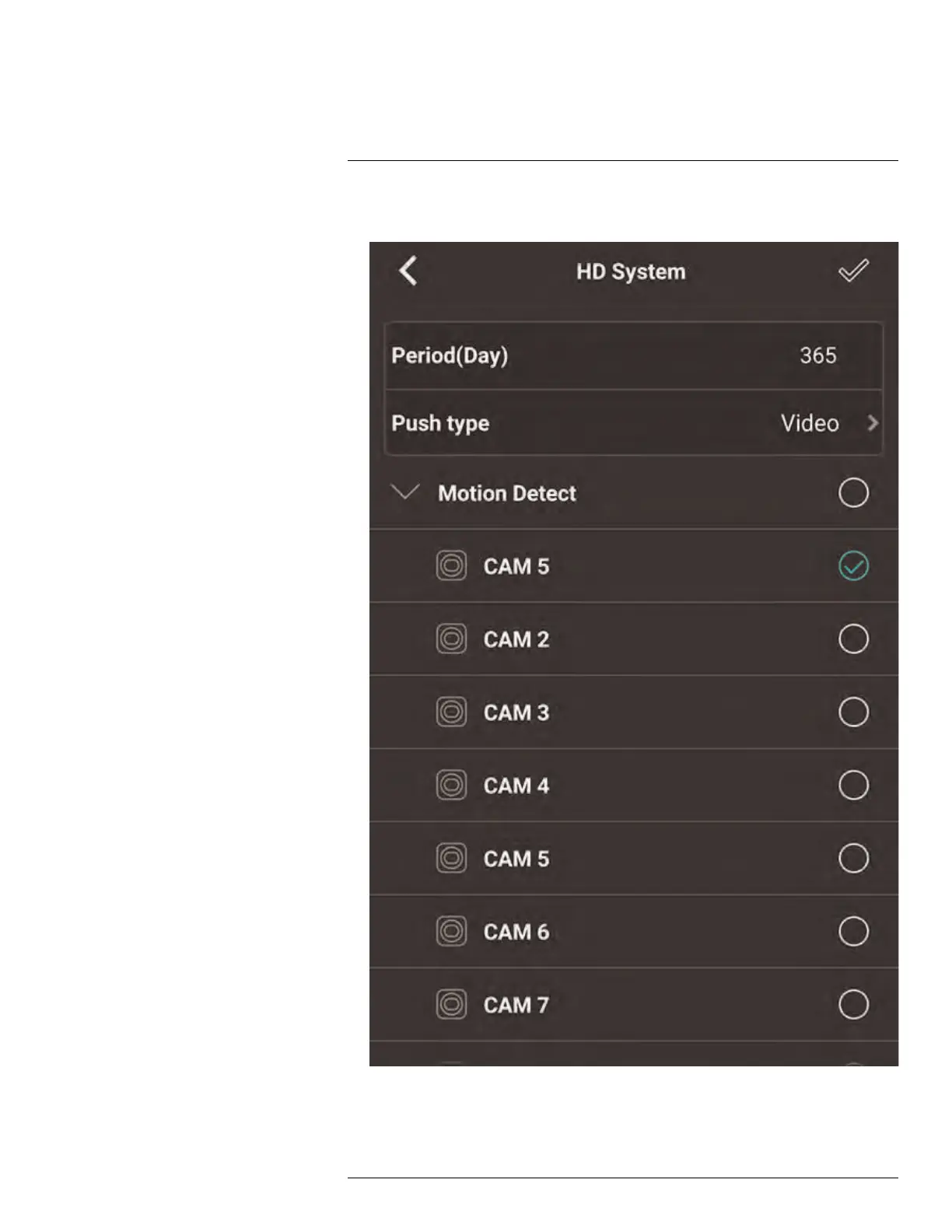The width and height of the screenshot is (952, 1232).
Task: Open the Push type options arrow
Action: pos(873,423)
